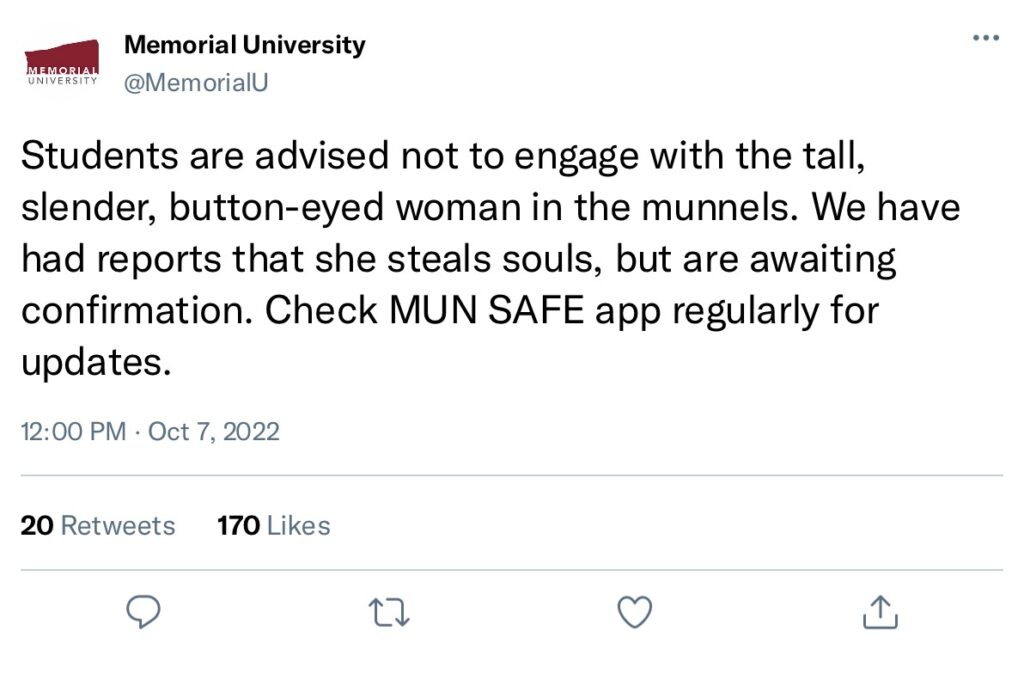Retweet using the arrows icon
Viewport: 1024px width, 674px height.
389,612
